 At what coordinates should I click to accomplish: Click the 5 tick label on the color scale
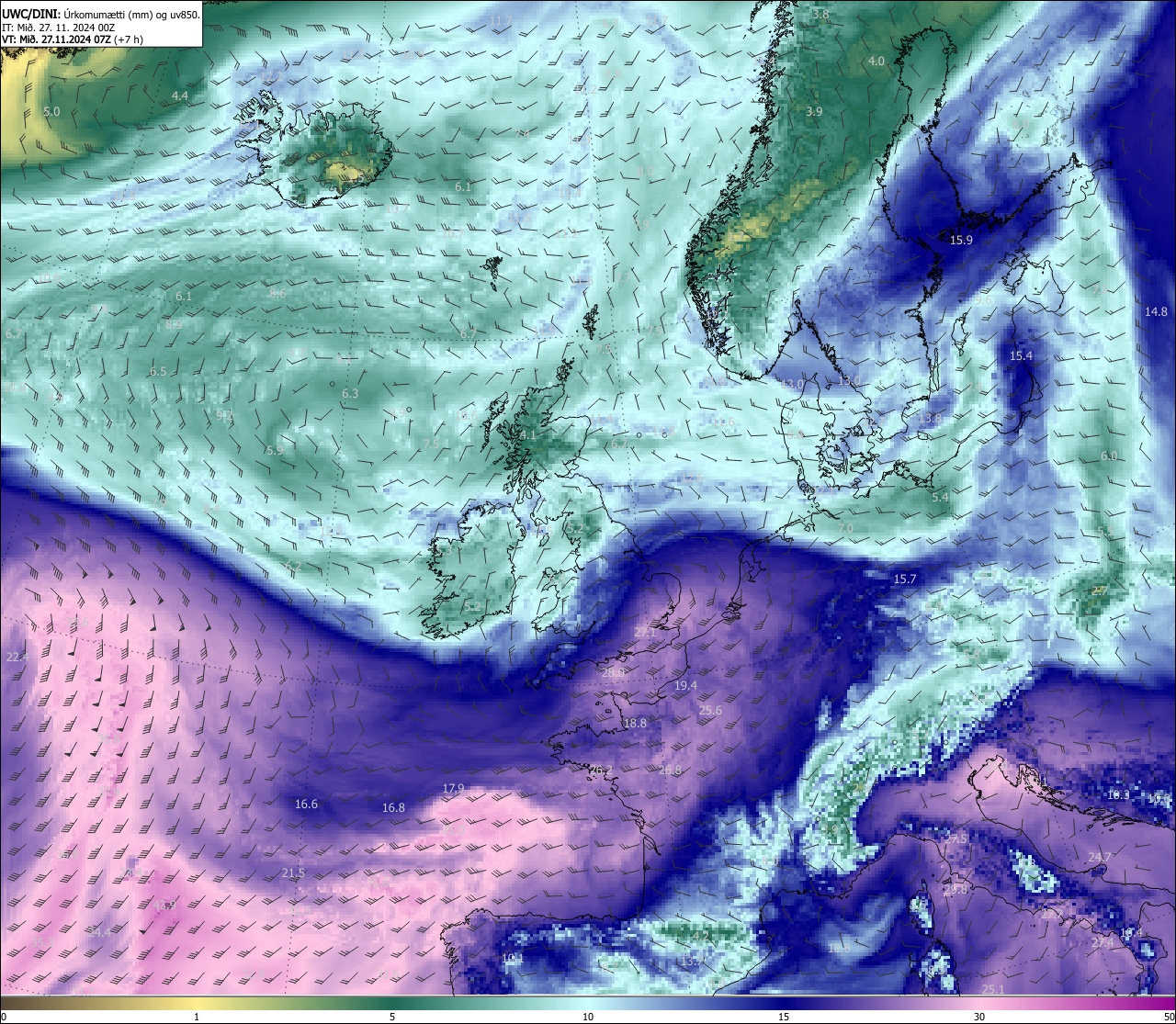pyautogui.click(x=392, y=1017)
